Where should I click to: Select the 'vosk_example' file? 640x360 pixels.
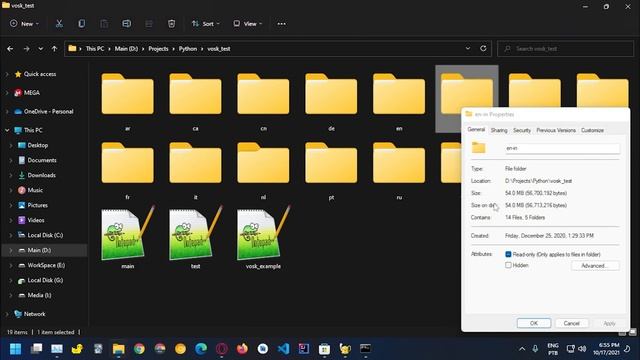click(263, 238)
